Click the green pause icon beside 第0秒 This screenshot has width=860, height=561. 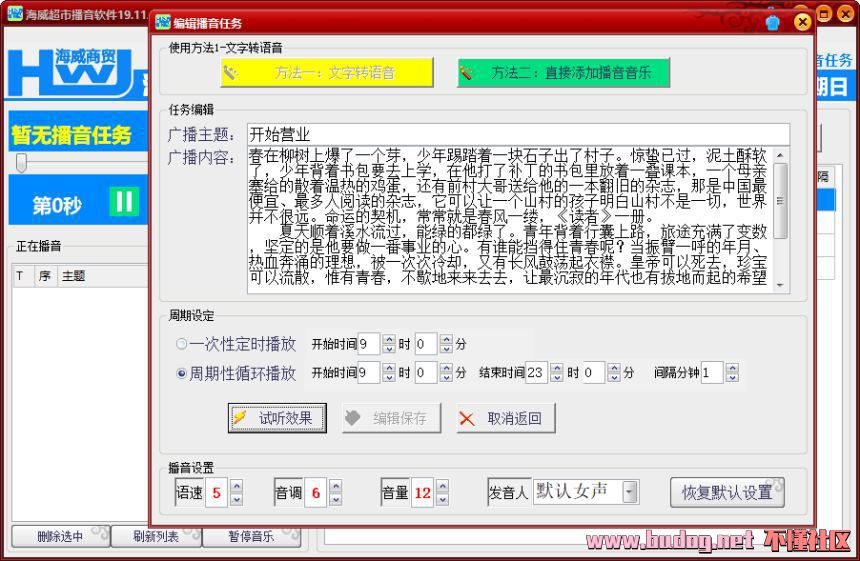tap(124, 203)
